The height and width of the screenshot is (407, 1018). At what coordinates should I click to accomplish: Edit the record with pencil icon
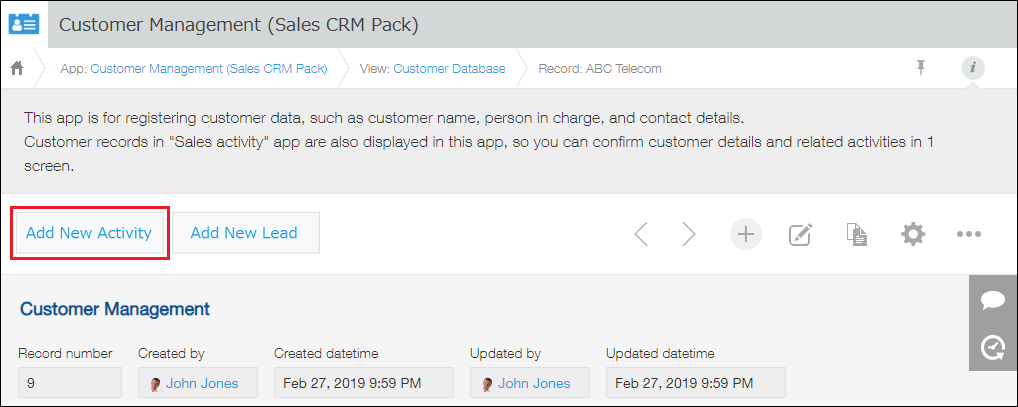[x=801, y=234]
